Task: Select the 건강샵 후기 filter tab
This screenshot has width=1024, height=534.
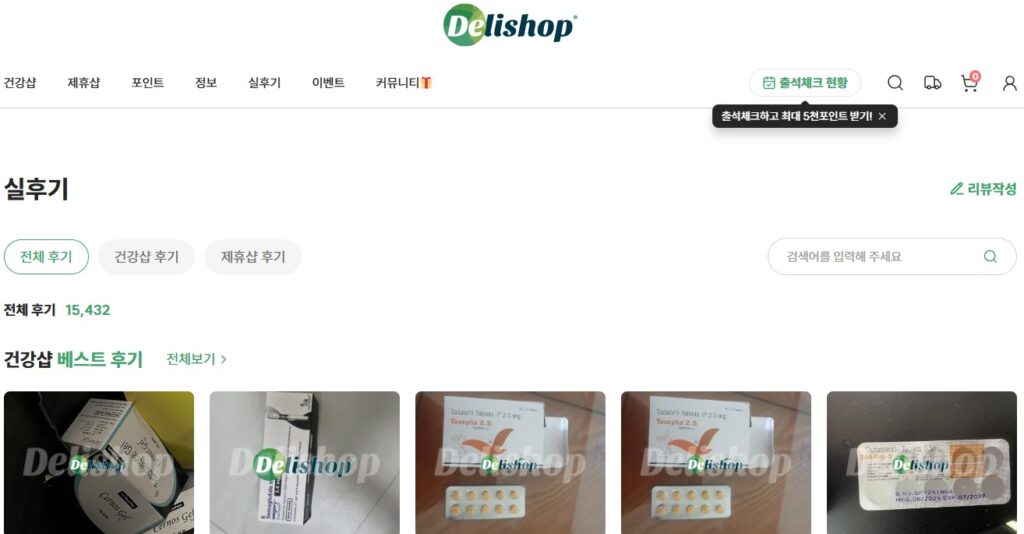Action: click(x=146, y=257)
